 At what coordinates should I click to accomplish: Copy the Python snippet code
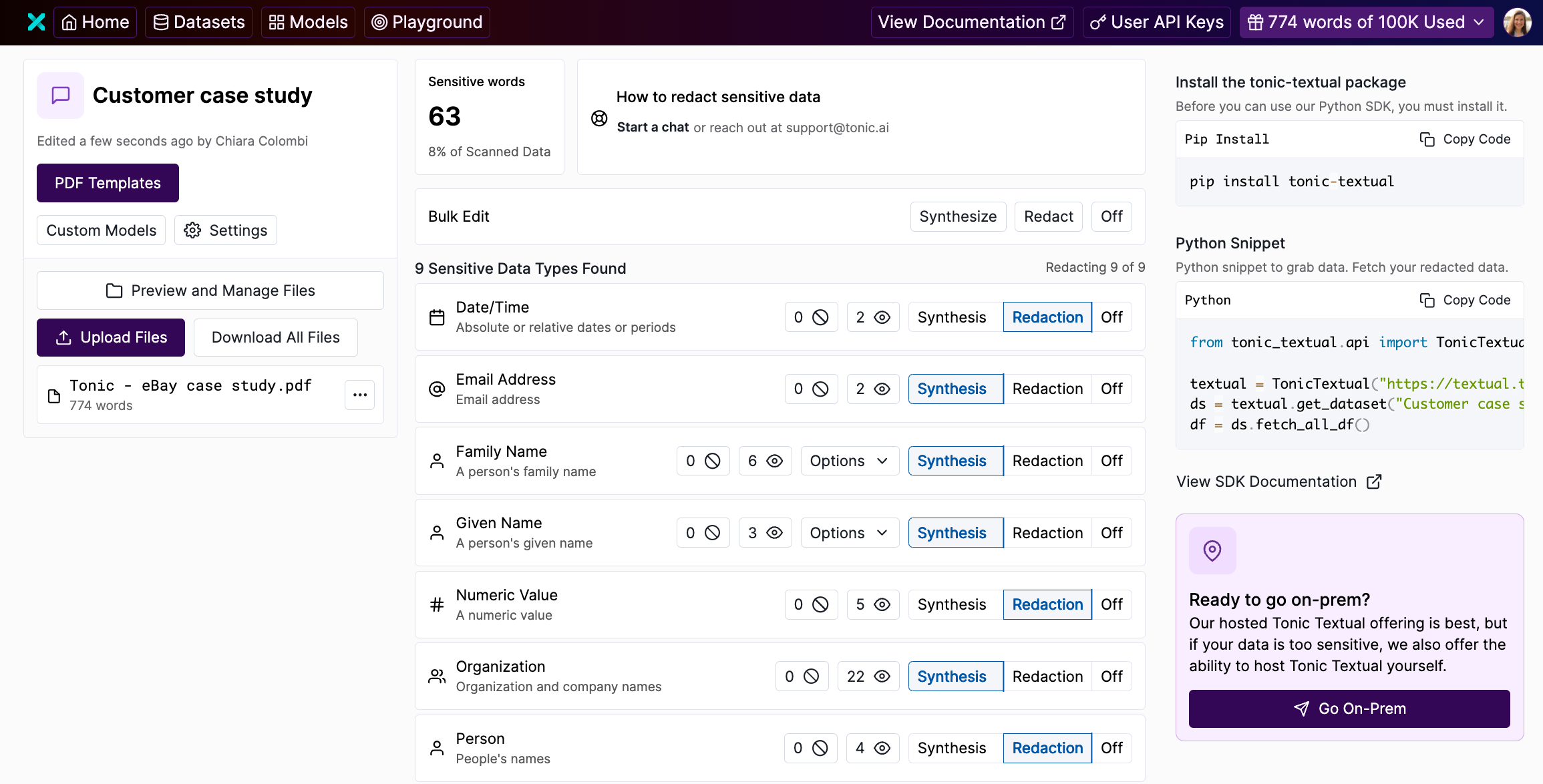click(x=1465, y=300)
